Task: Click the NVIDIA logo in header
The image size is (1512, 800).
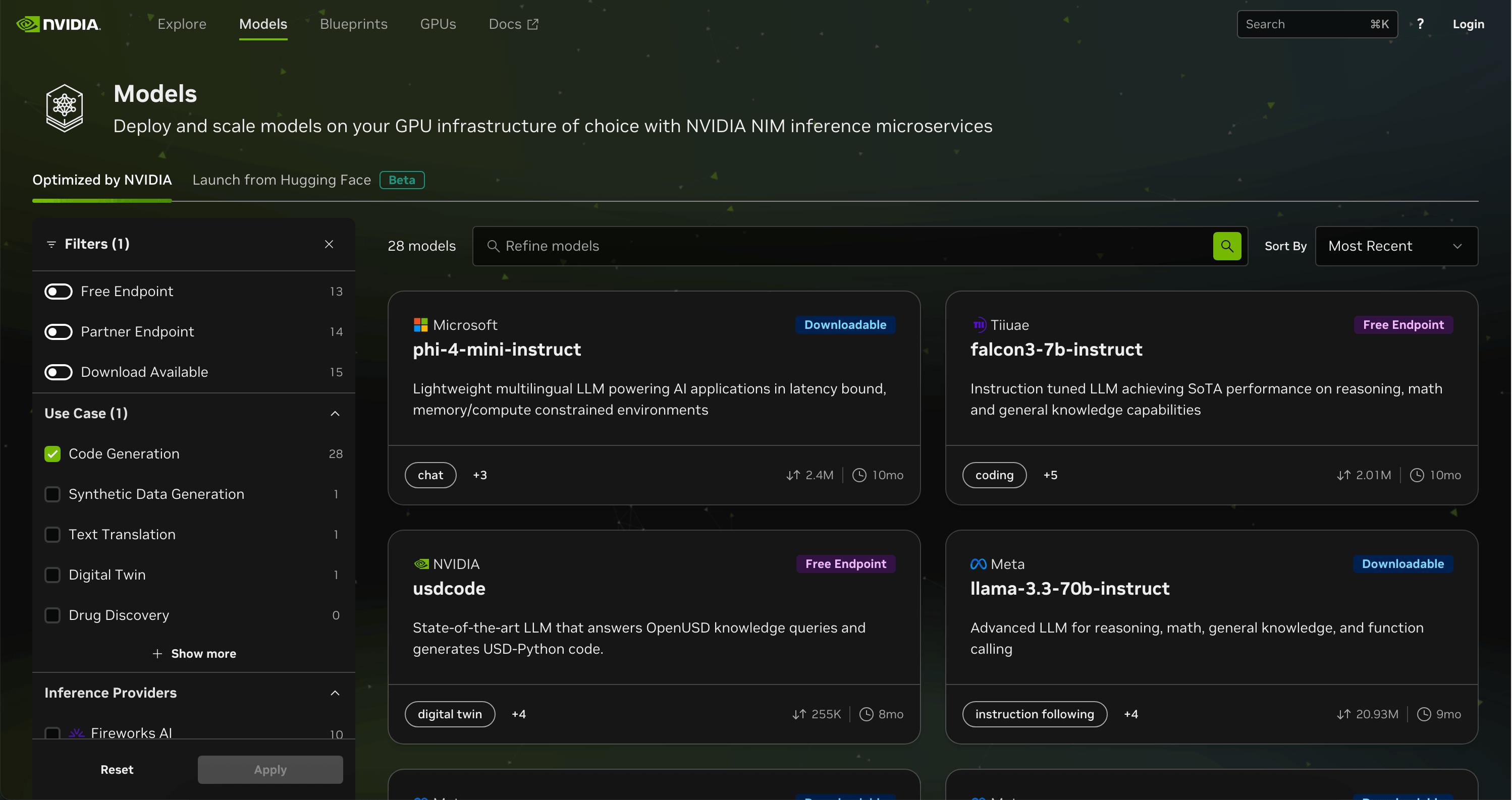Action: point(58,24)
